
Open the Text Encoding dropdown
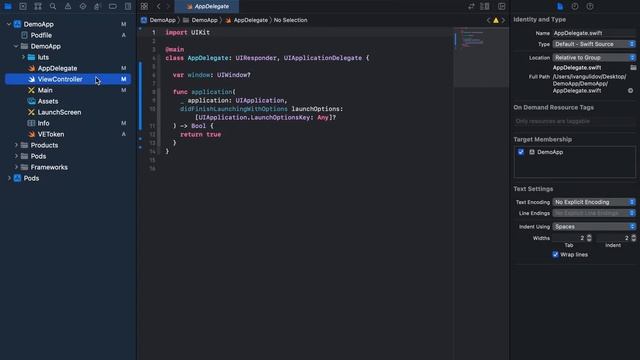click(x=594, y=202)
